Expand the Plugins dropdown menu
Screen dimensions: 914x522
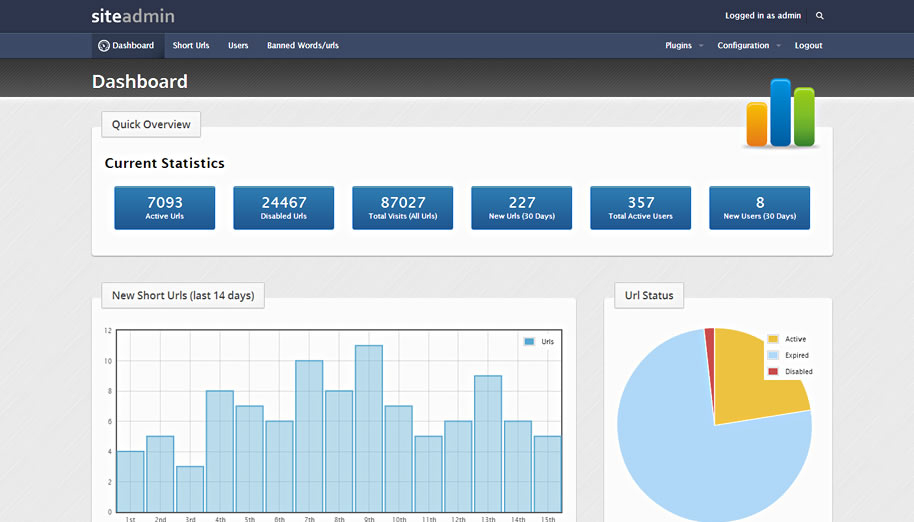pyautogui.click(x=684, y=45)
